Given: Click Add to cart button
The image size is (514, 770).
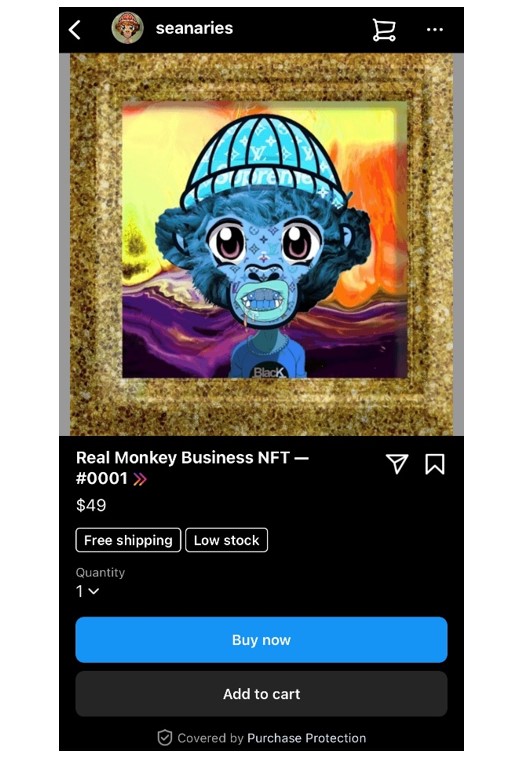Looking at the screenshot, I should point(261,694).
